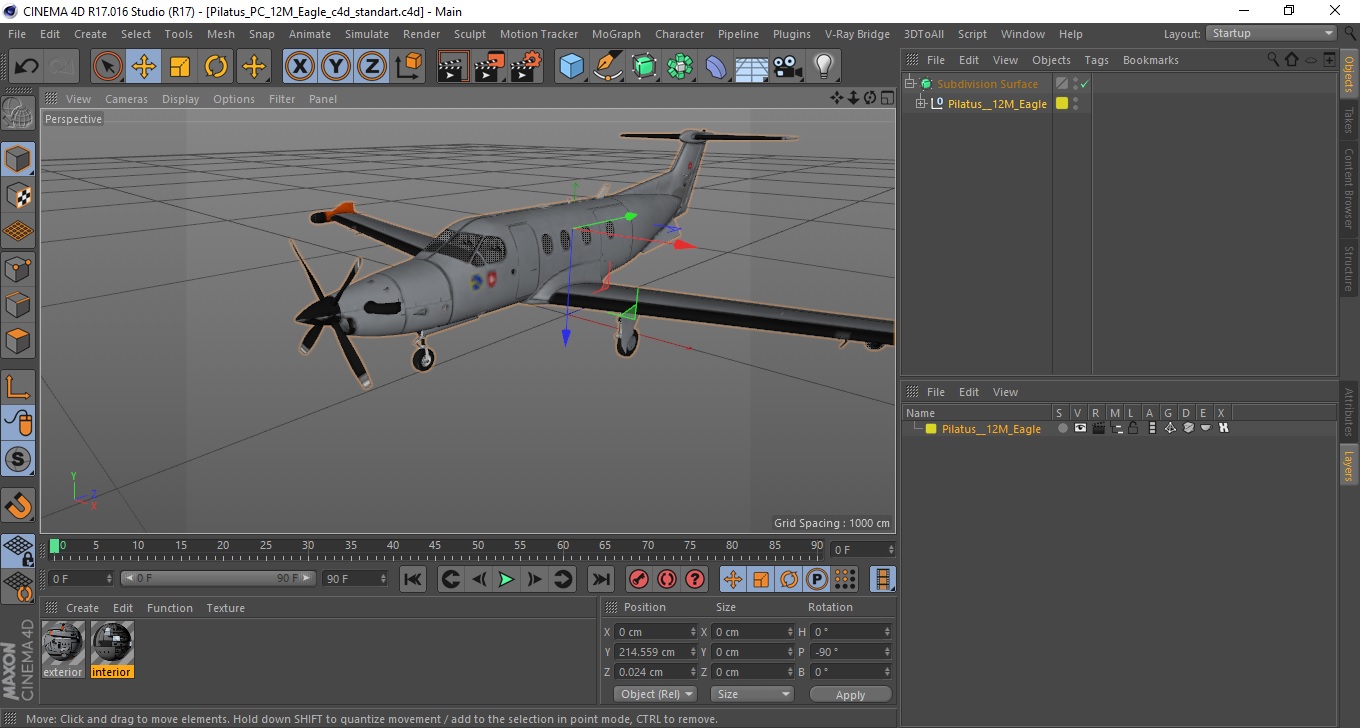Toggle the Autokeying button
The width and height of the screenshot is (1360, 728).
[x=667, y=579]
